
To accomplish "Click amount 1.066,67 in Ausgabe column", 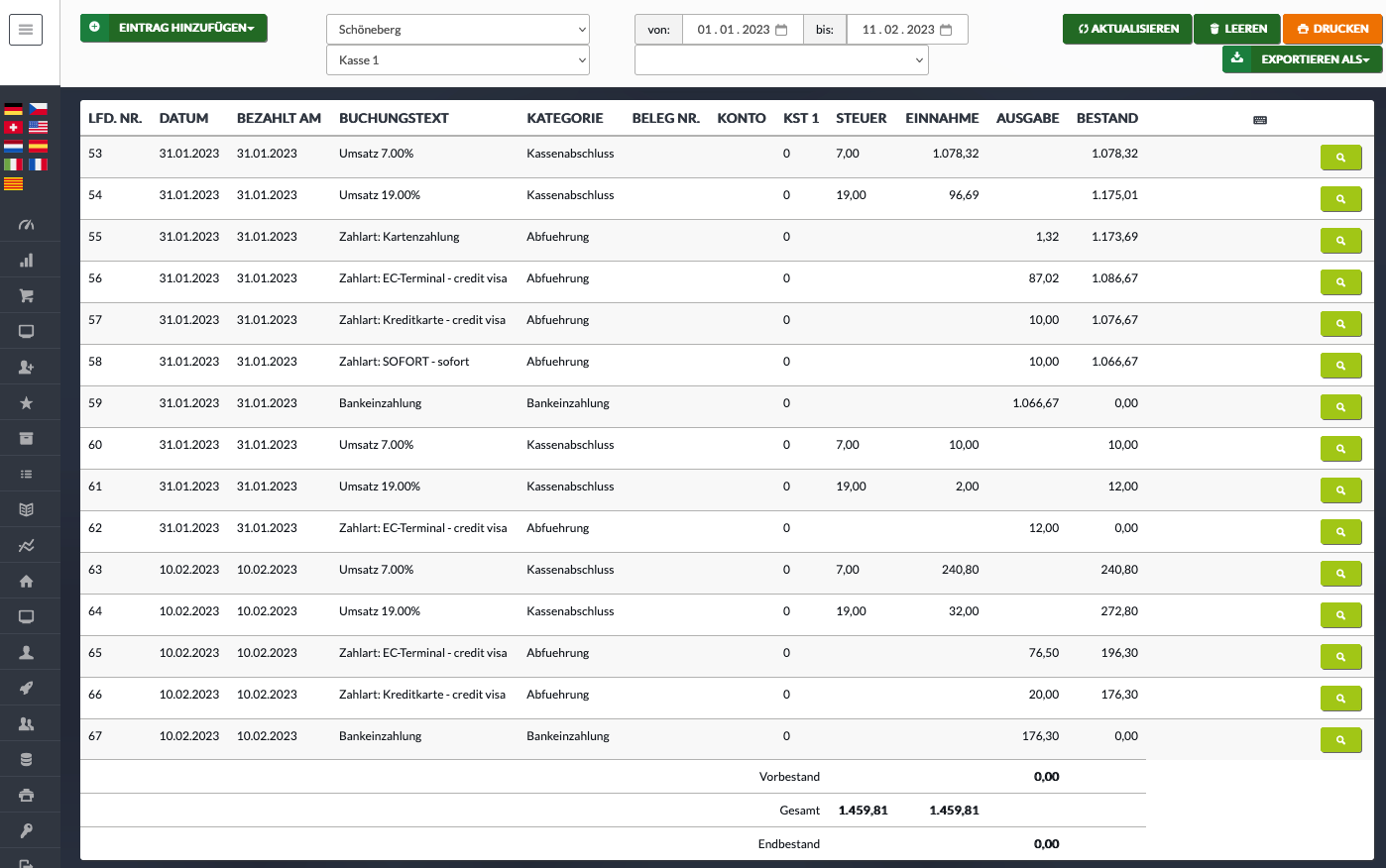I will 1036,403.
